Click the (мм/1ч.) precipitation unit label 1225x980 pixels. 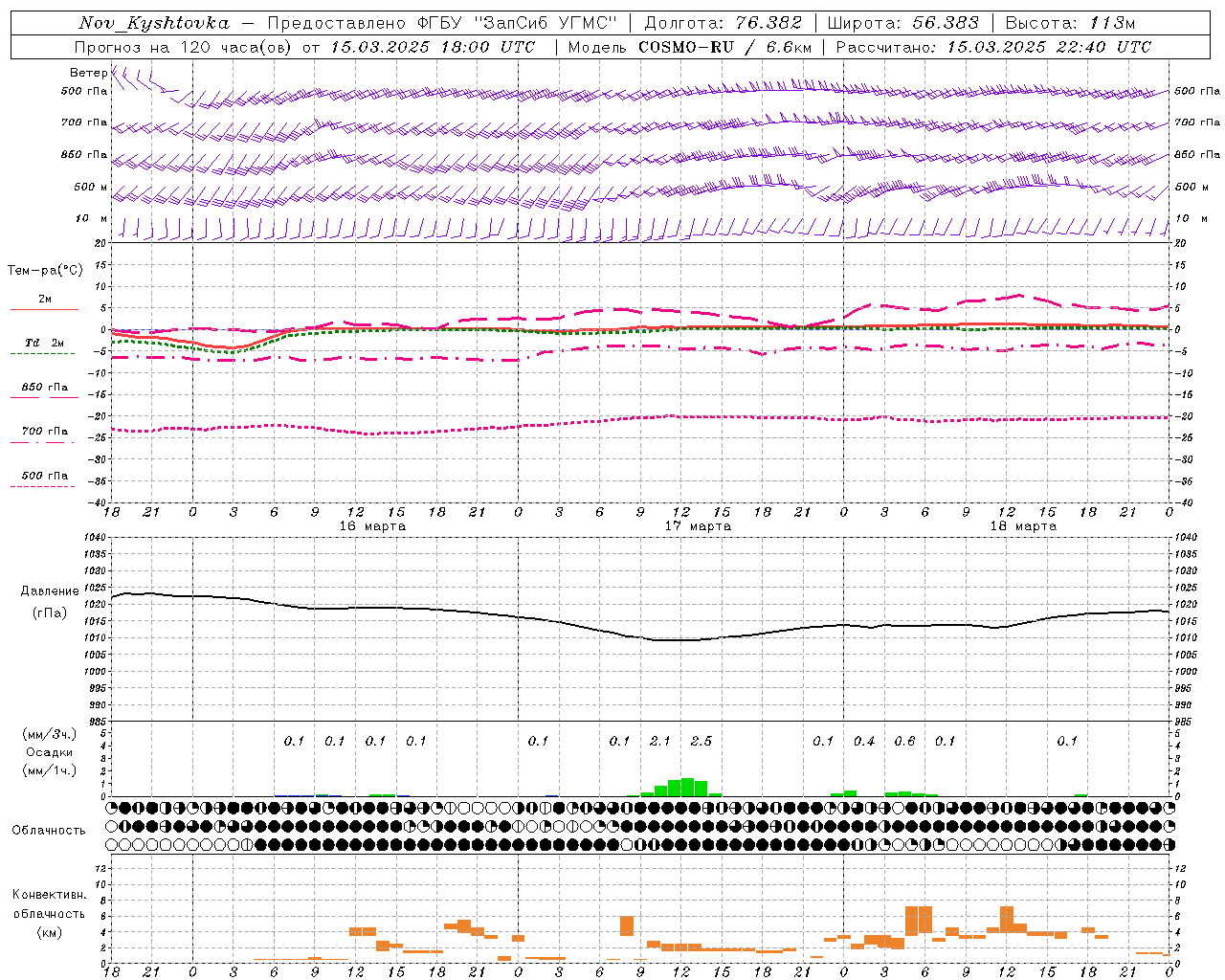point(50,770)
